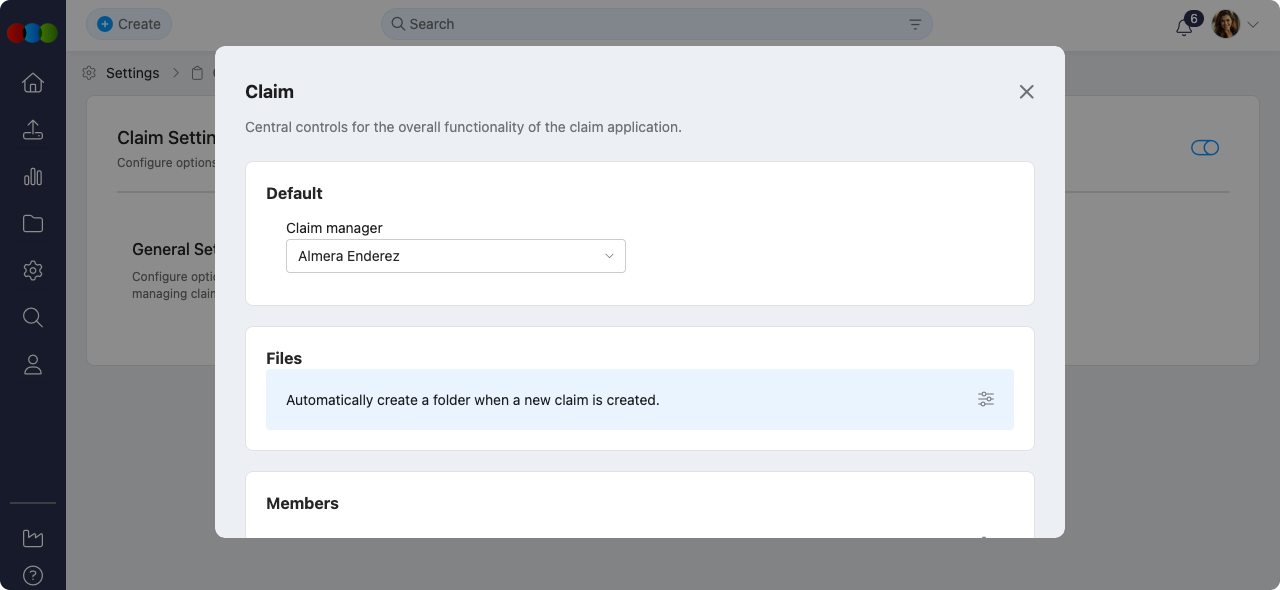This screenshot has height=590, width=1280.
Task: Open notifications bell with 6 badge
Action: pos(1184,26)
